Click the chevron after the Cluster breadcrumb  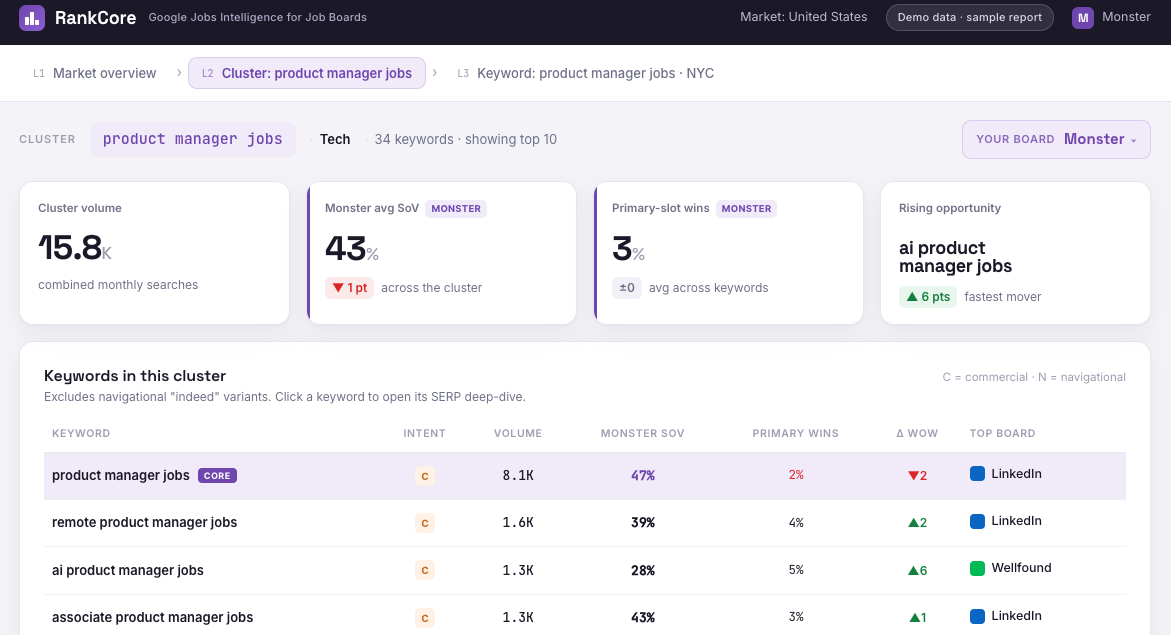[435, 72]
